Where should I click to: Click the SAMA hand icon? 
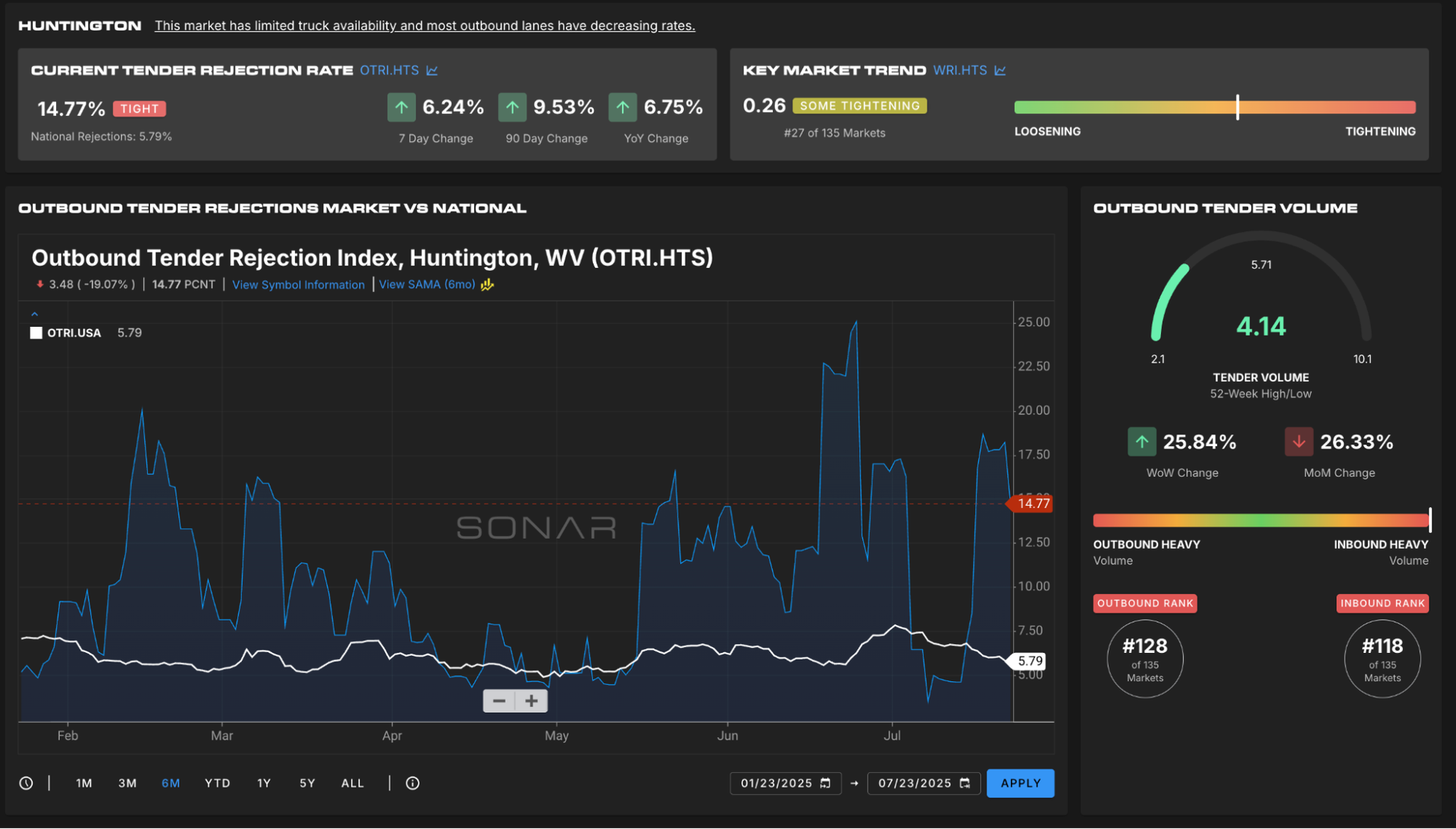[488, 284]
